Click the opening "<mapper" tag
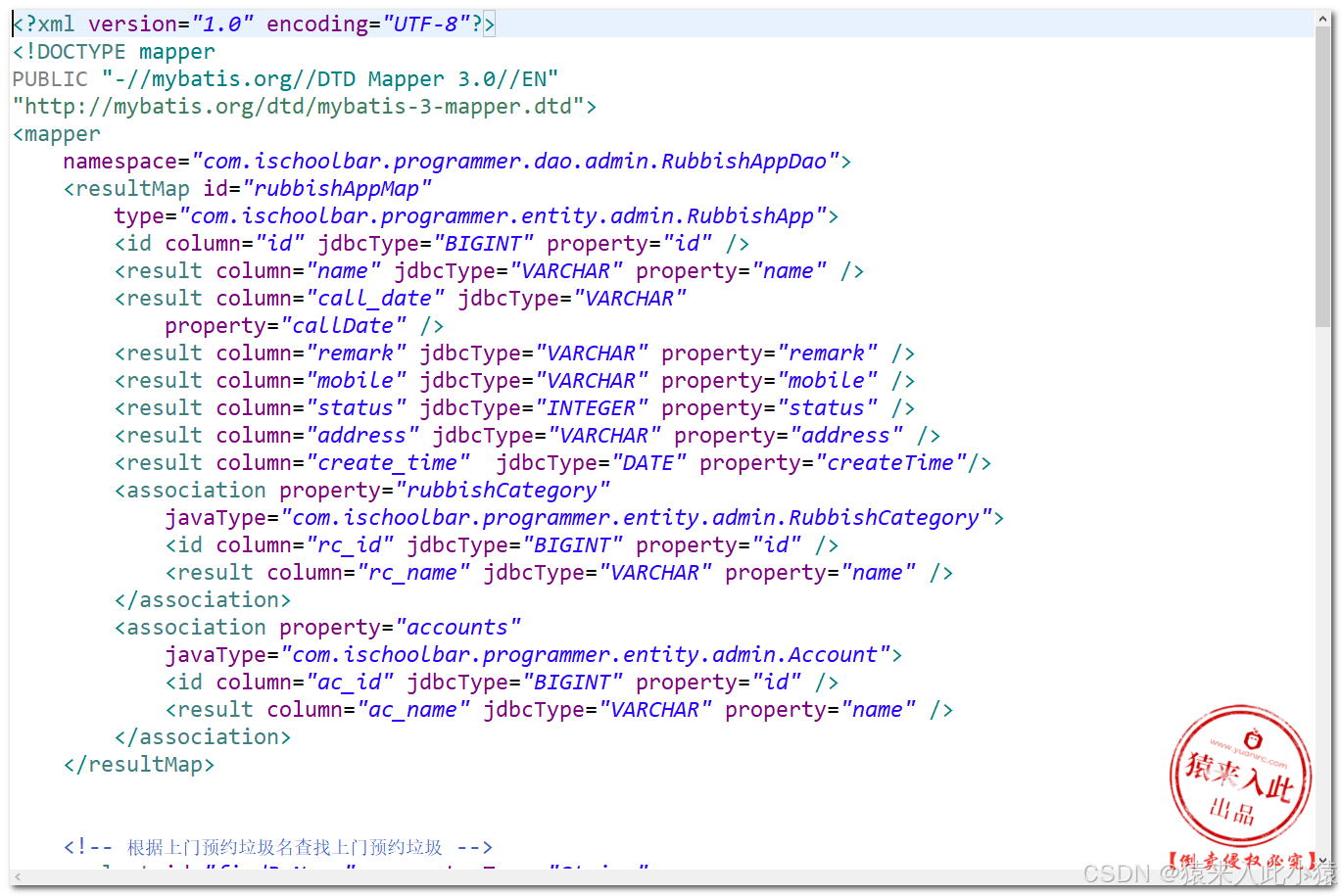The height and width of the screenshot is (896, 1342). coord(56,133)
